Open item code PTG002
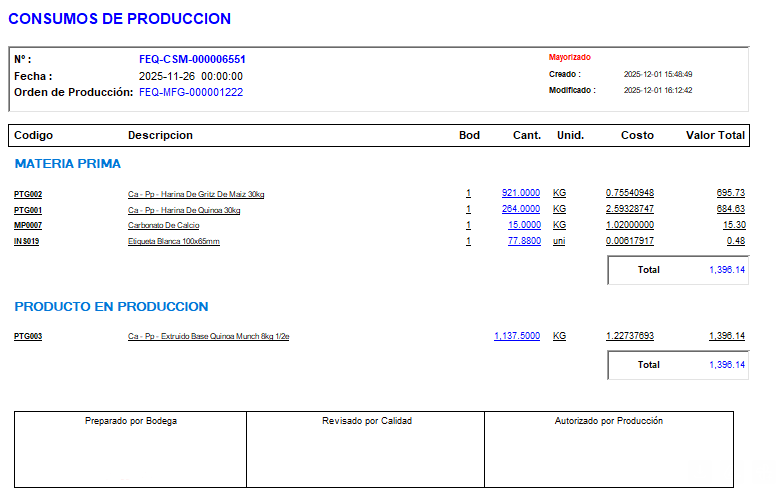This screenshot has height=493, width=778. (28, 194)
